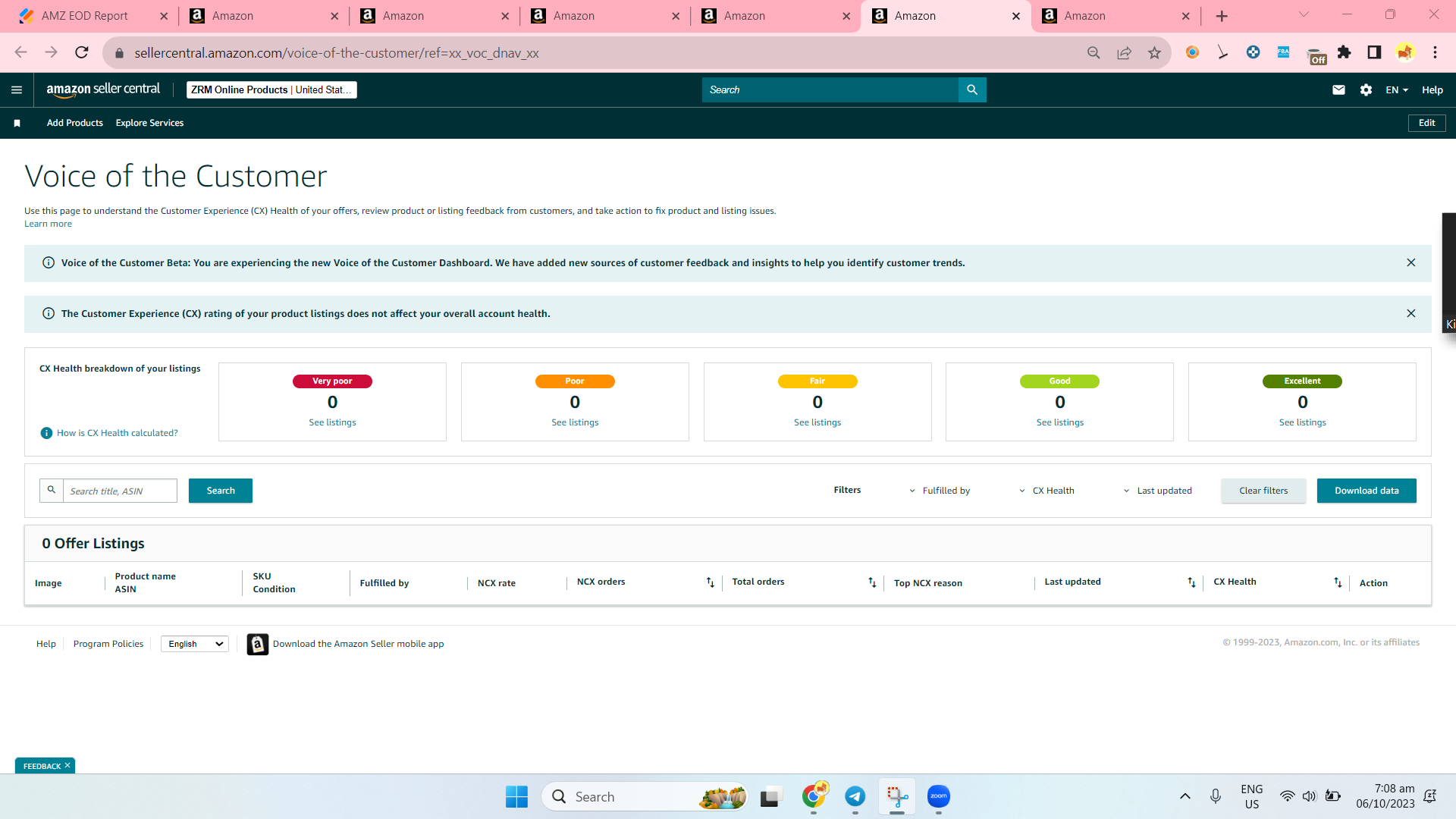Open the browser zoom magnifier icon
The width and height of the screenshot is (1456, 819).
(x=1094, y=52)
